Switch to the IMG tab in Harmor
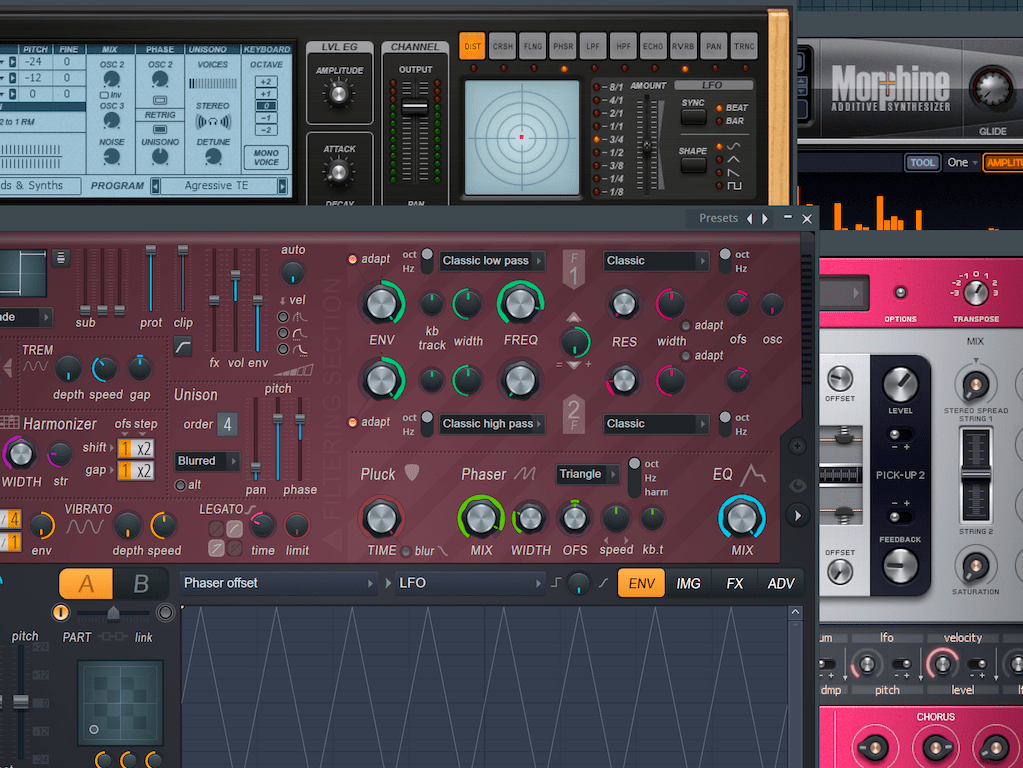The width and height of the screenshot is (1023, 768). pos(688,582)
